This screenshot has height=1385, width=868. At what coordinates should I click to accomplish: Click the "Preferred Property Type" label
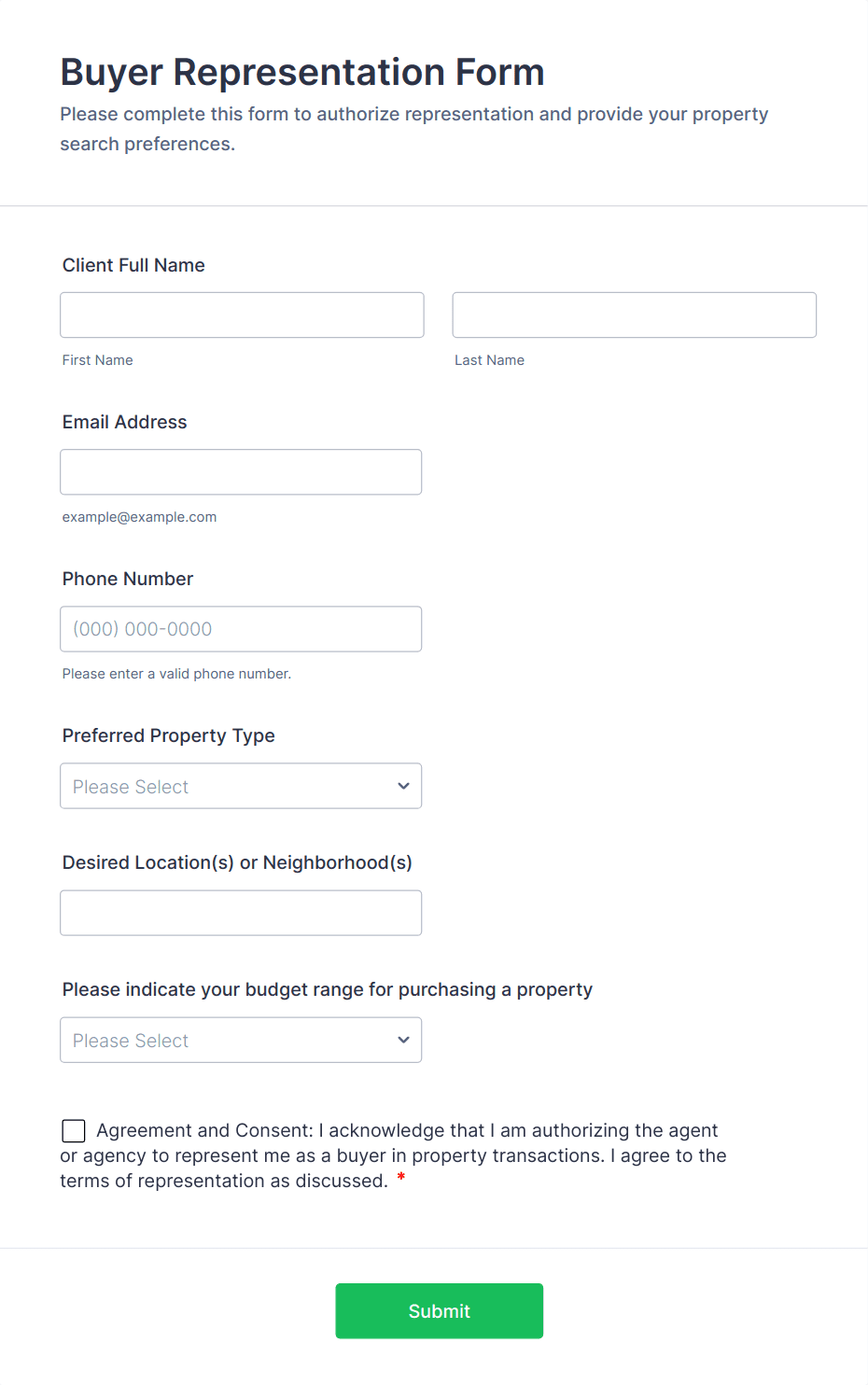click(169, 735)
